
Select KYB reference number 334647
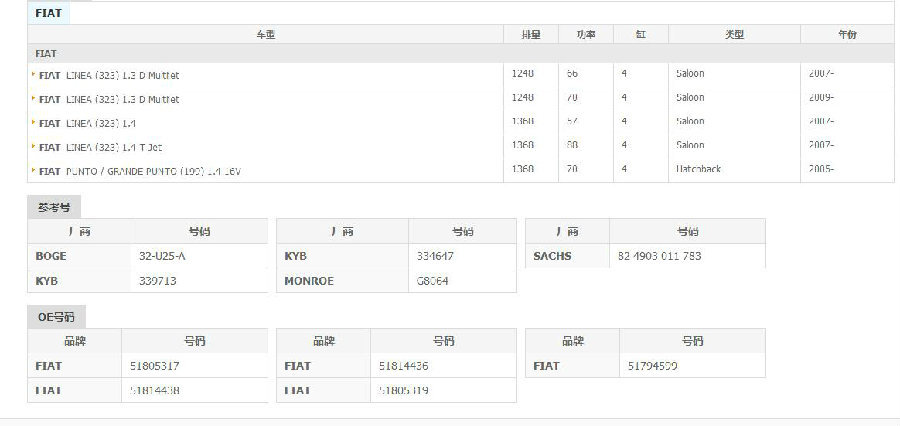[x=435, y=256]
